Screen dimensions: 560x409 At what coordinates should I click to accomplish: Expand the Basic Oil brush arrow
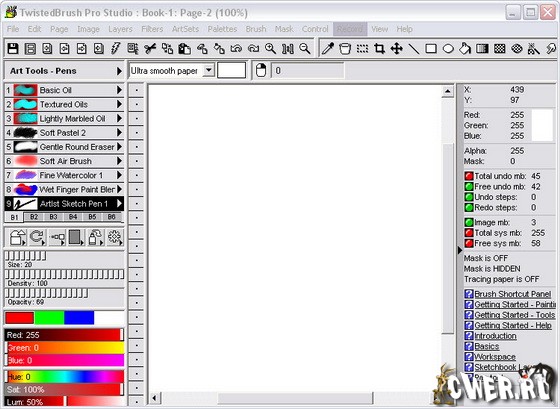(x=119, y=90)
